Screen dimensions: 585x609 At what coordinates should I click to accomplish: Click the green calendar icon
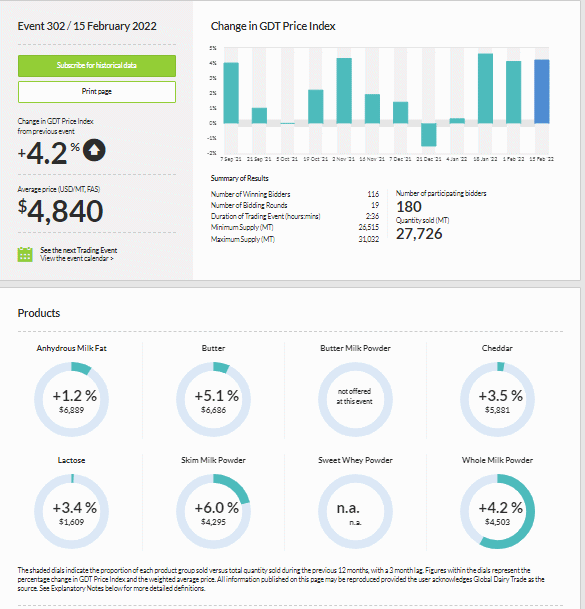(25, 254)
